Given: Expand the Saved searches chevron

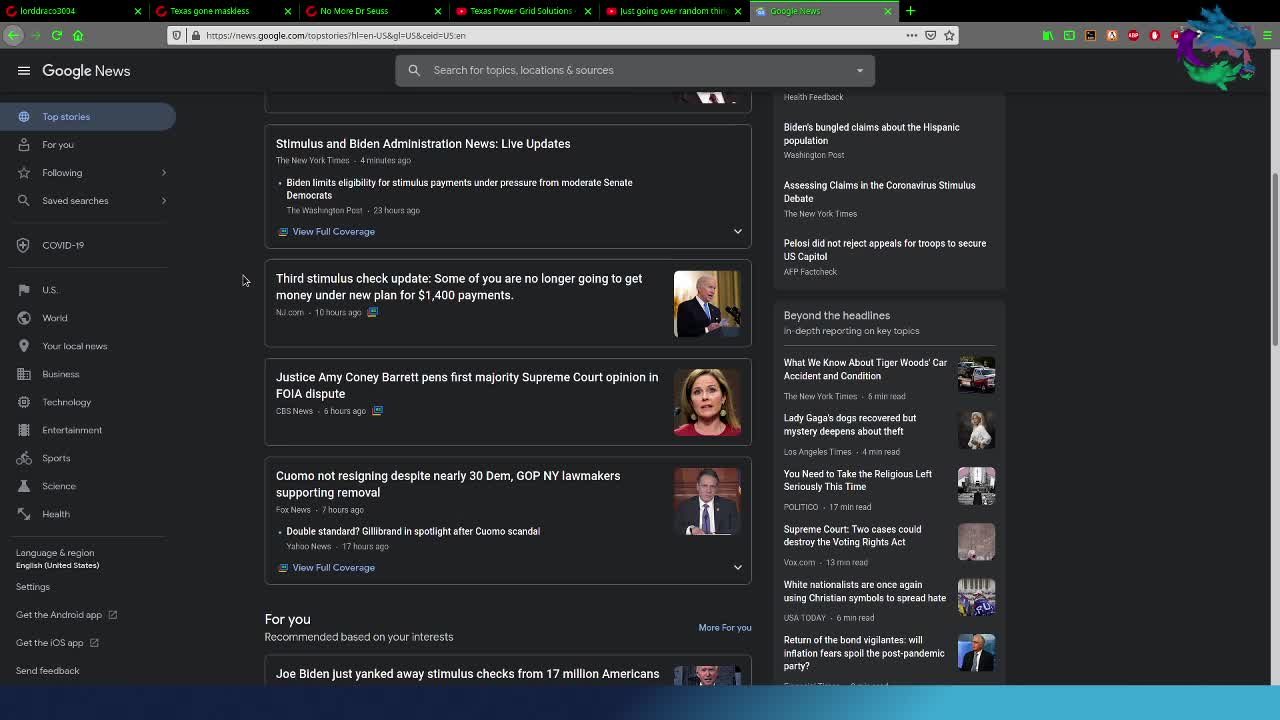Looking at the screenshot, I should pos(164,201).
